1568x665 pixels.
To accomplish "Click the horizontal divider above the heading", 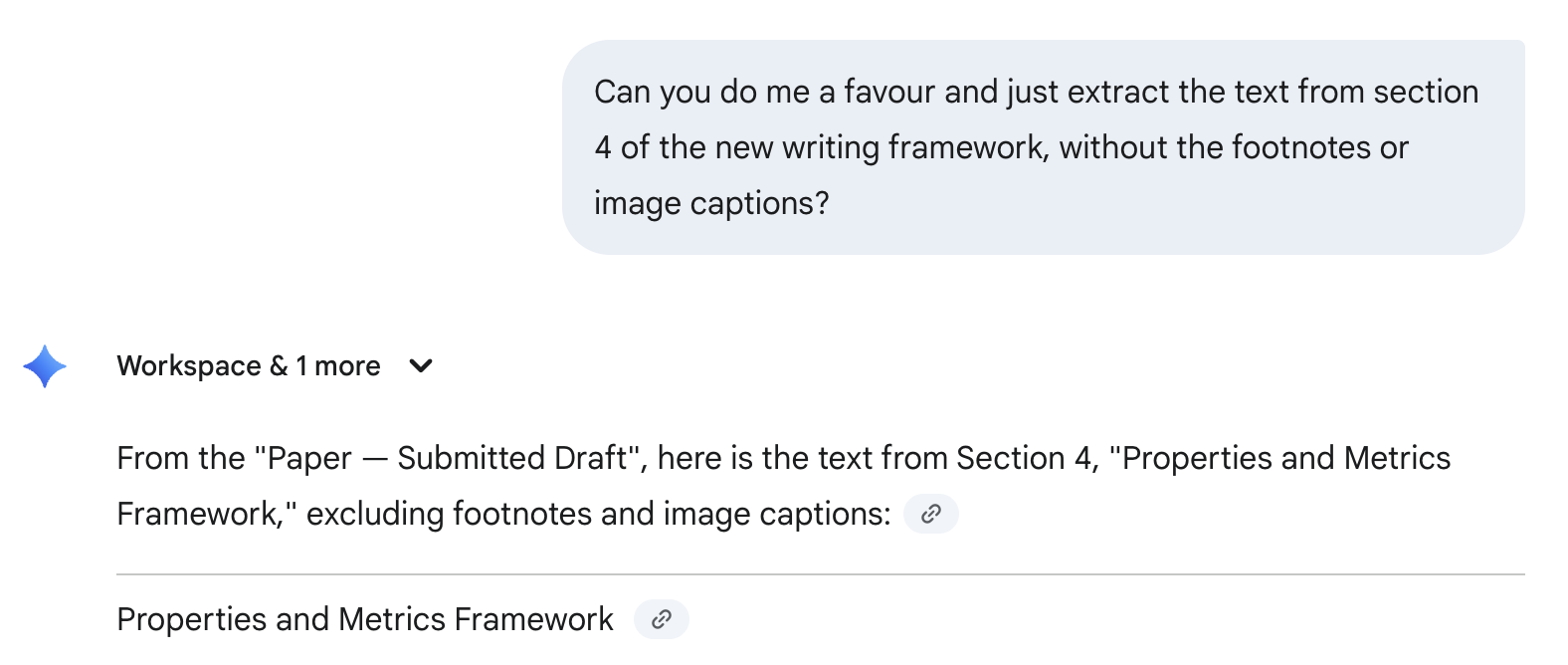I will tap(820, 574).
